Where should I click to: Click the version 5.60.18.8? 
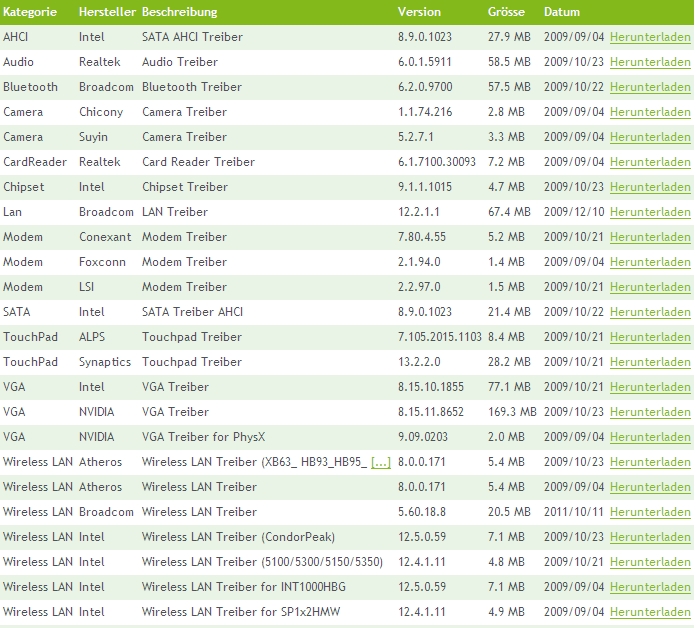pyautogui.click(x=422, y=512)
